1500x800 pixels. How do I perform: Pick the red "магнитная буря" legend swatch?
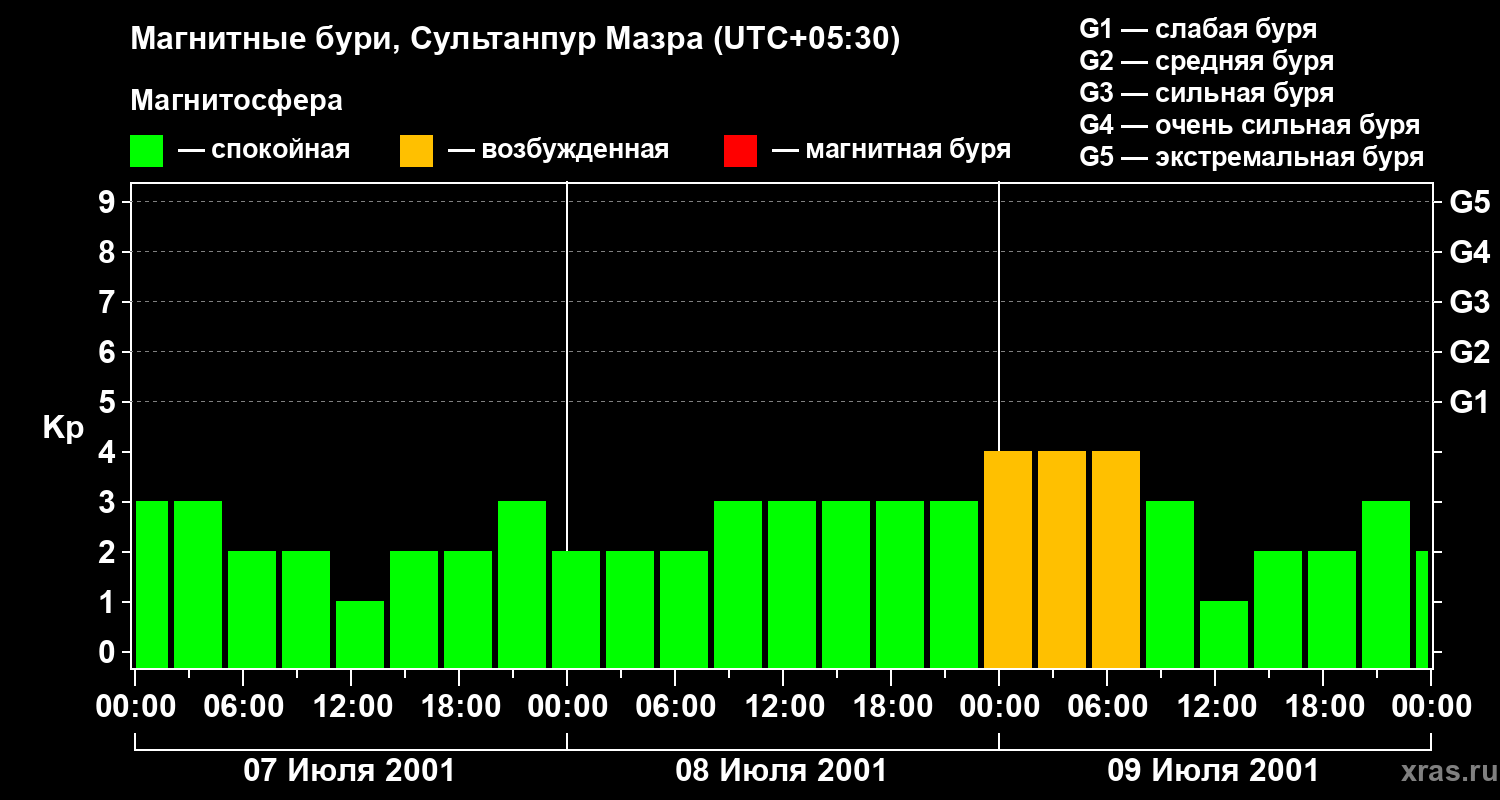[x=740, y=151]
